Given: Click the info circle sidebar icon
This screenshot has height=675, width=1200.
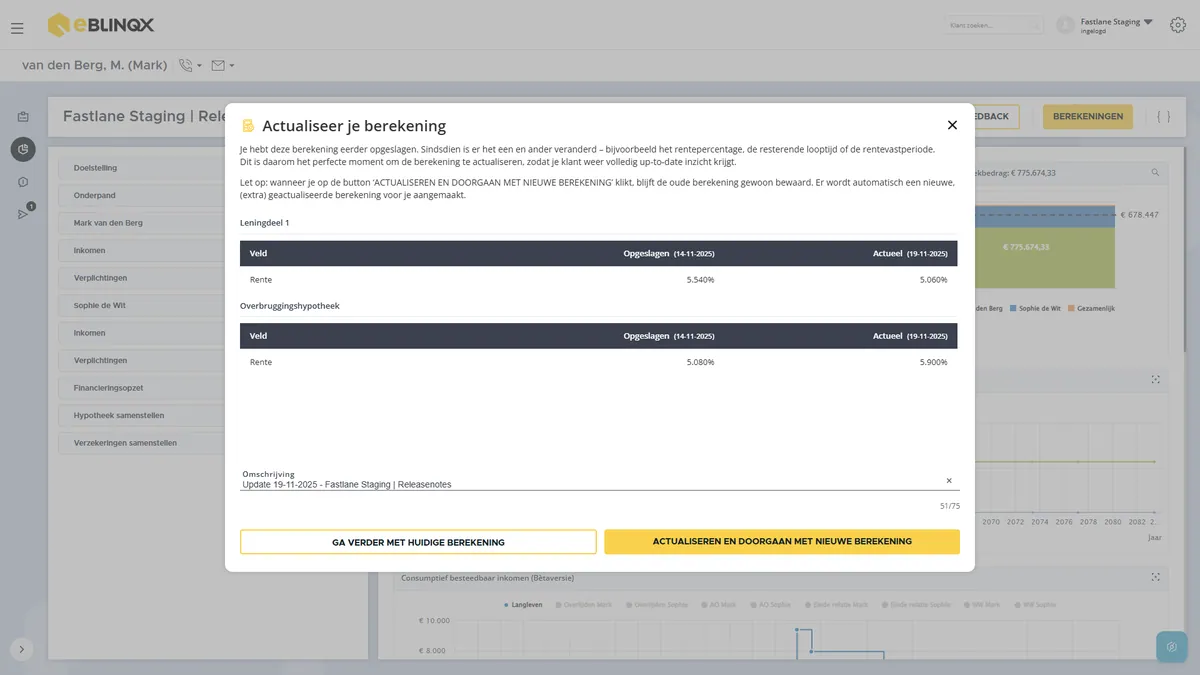Looking at the screenshot, I should click(x=23, y=182).
